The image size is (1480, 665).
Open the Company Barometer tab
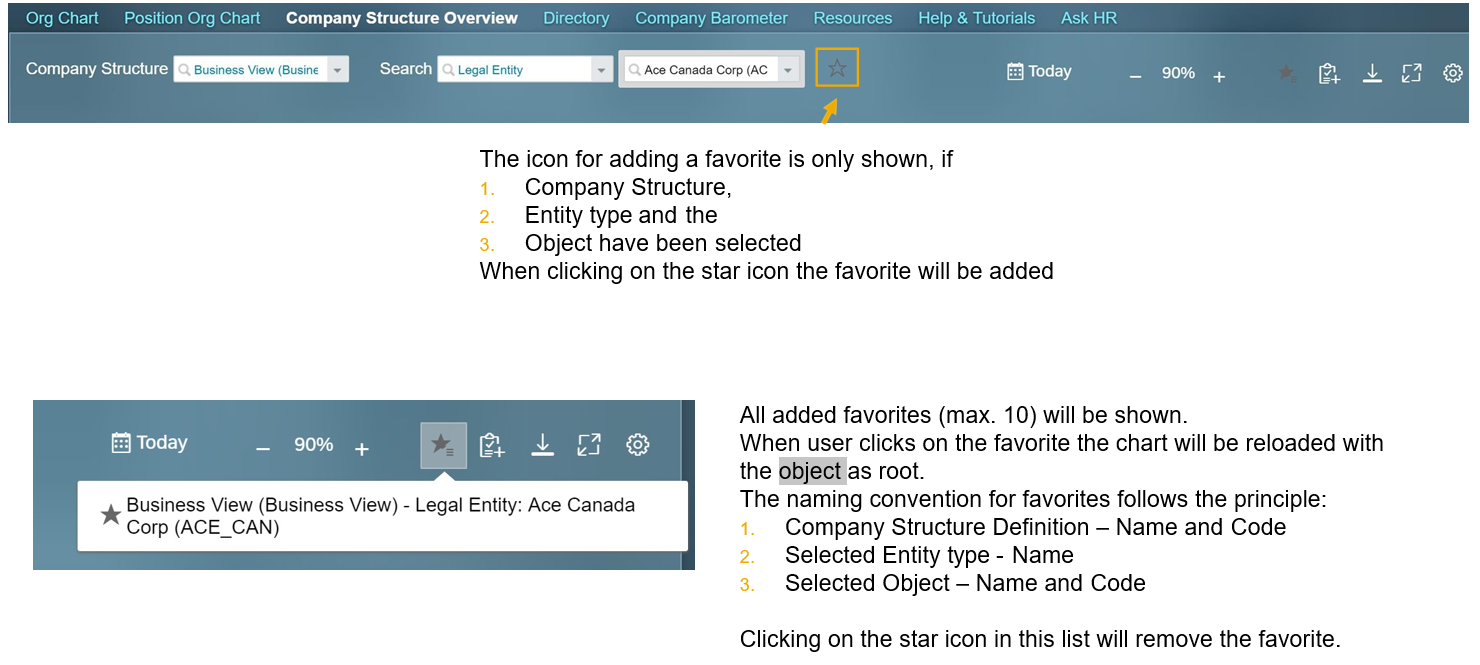[x=711, y=18]
